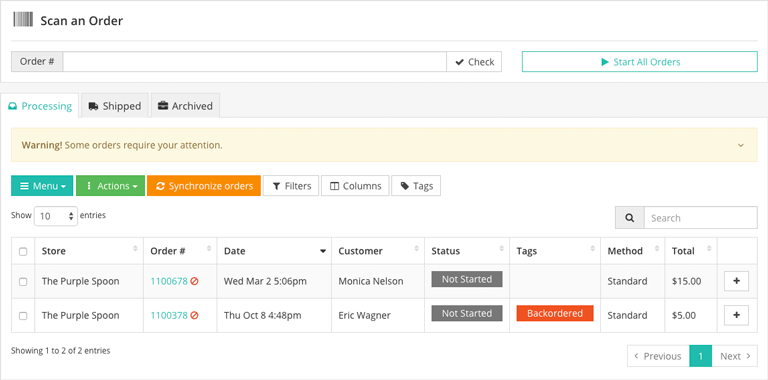
Task: Click the Backordered tag on Eric Wagner's order
Action: click(555, 313)
